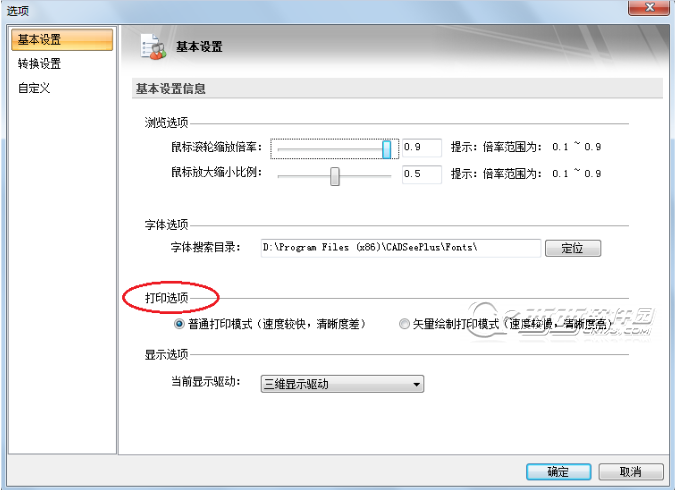Click the 字体搜索目录 path field
Screen dimensions: 675x490
[x=400, y=248]
